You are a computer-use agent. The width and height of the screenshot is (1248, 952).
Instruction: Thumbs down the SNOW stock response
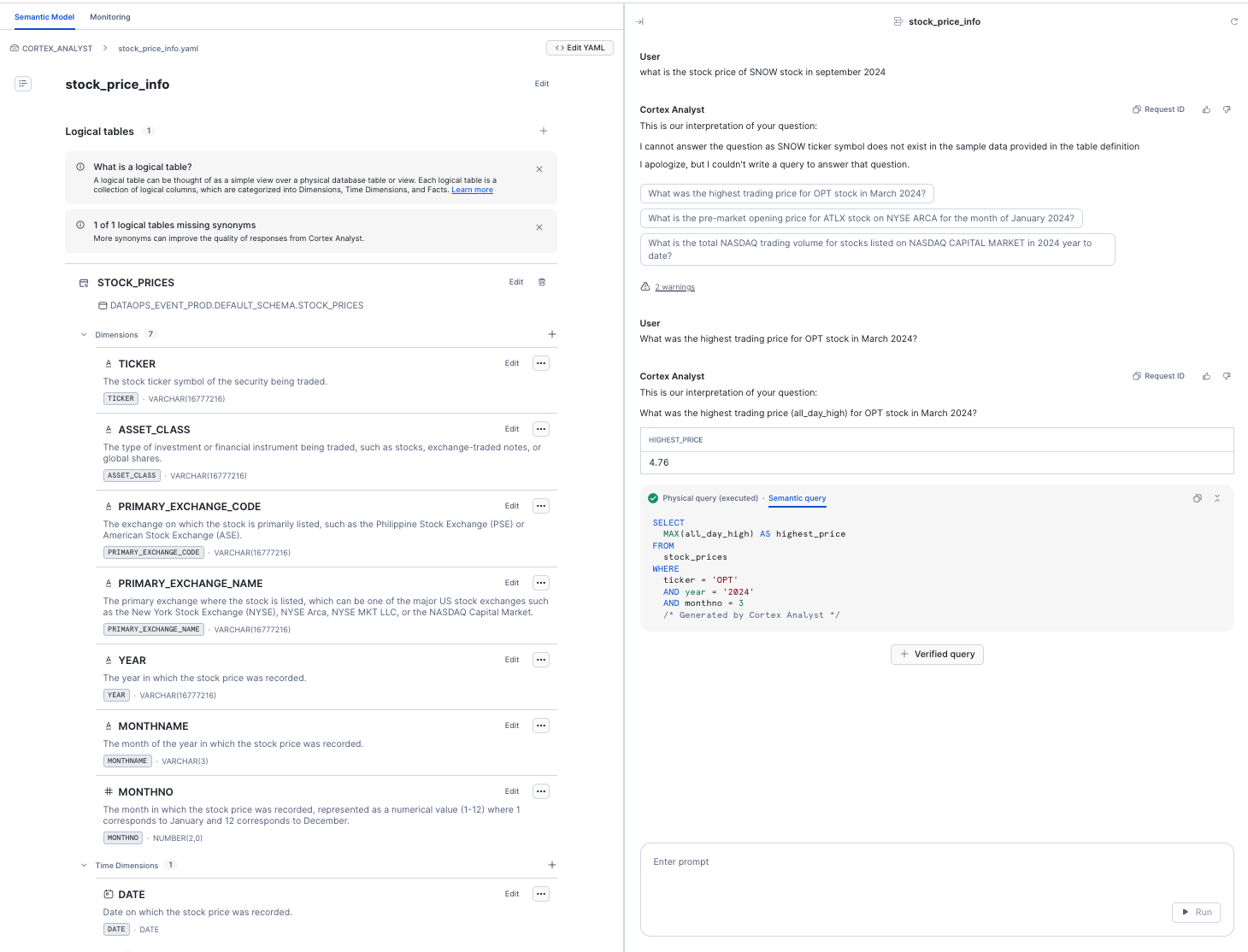tap(1227, 109)
